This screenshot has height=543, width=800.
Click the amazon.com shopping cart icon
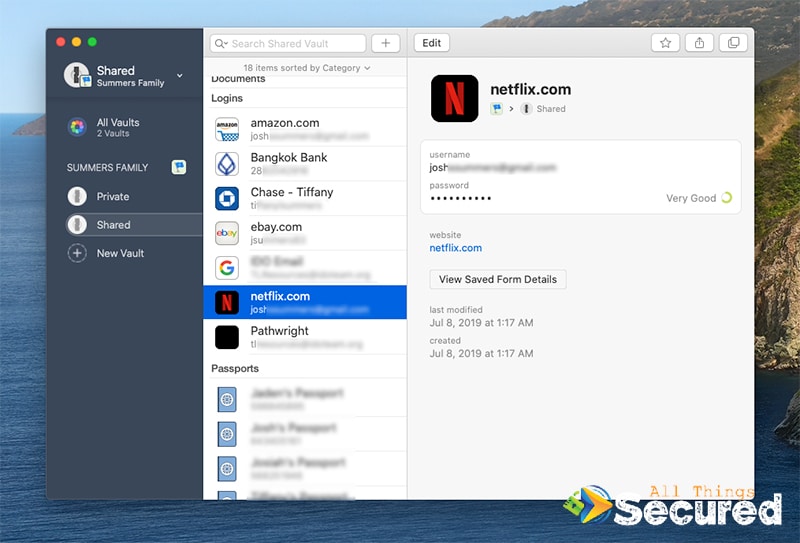(x=227, y=129)
